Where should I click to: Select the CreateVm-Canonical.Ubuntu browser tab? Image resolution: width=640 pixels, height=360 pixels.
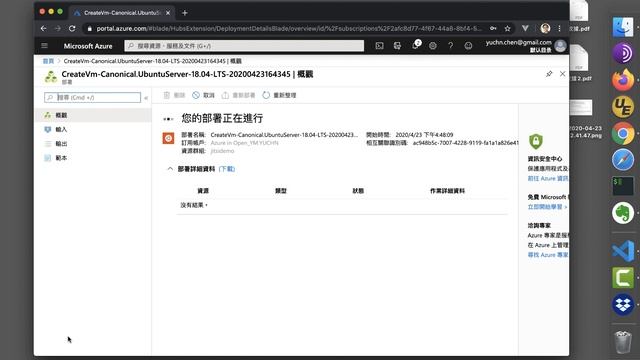click(121, 13)
